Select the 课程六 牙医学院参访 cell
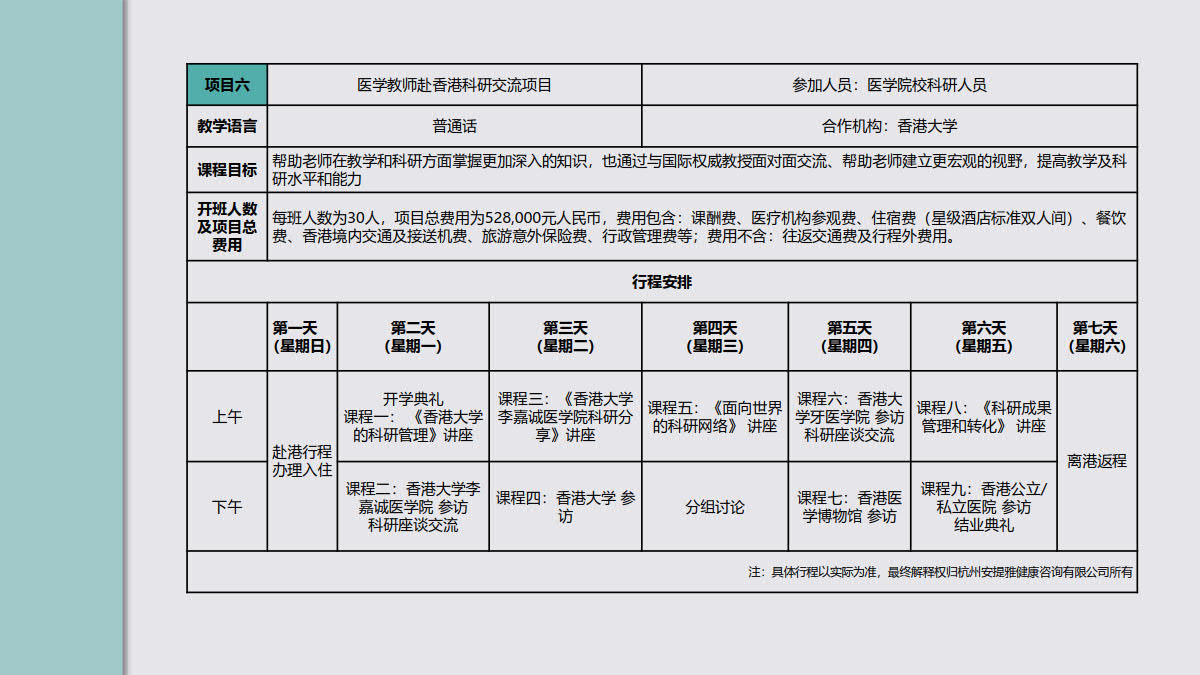 849,417
